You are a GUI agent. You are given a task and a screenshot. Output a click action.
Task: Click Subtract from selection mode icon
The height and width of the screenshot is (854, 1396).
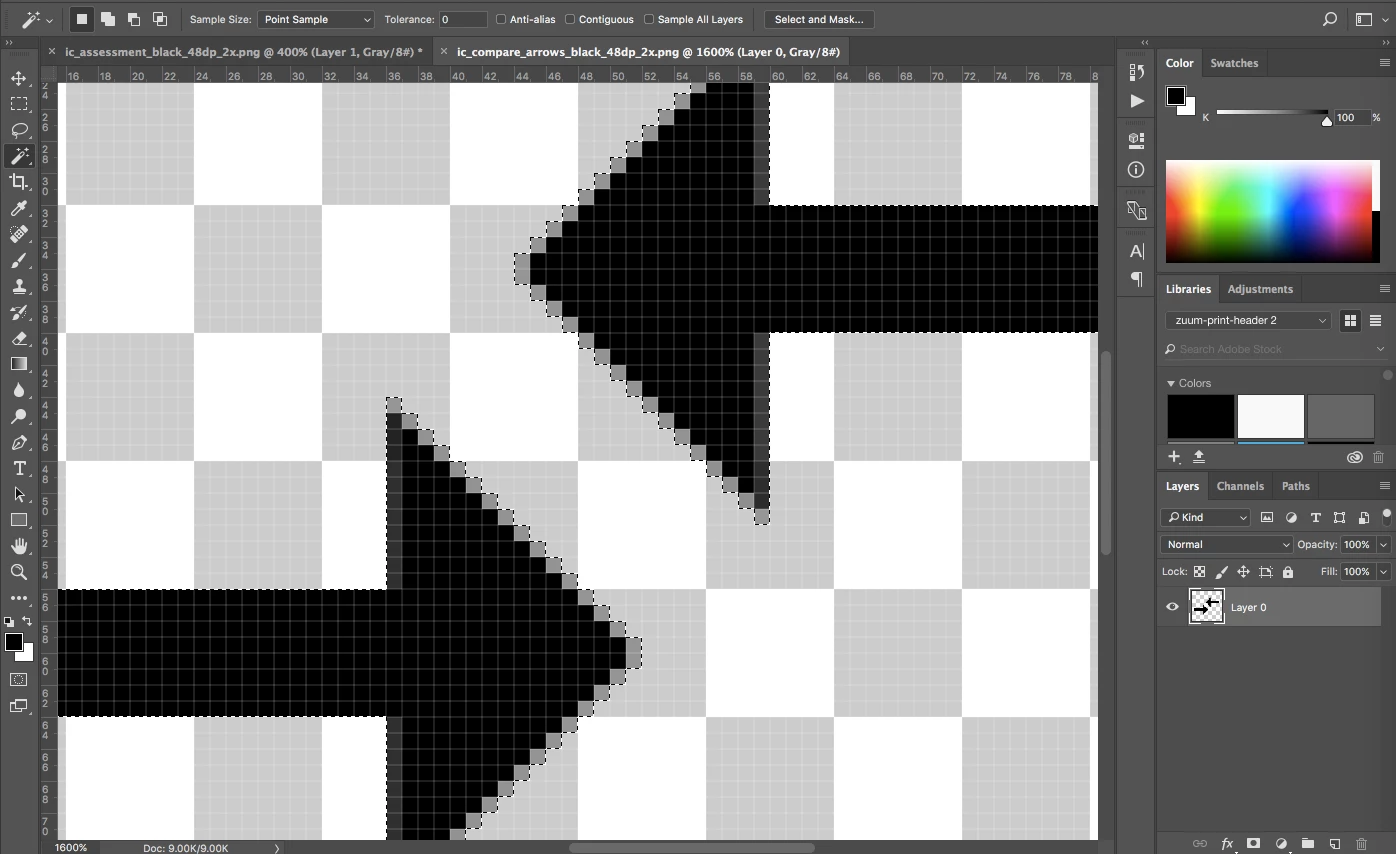click(x=133, y=19)
